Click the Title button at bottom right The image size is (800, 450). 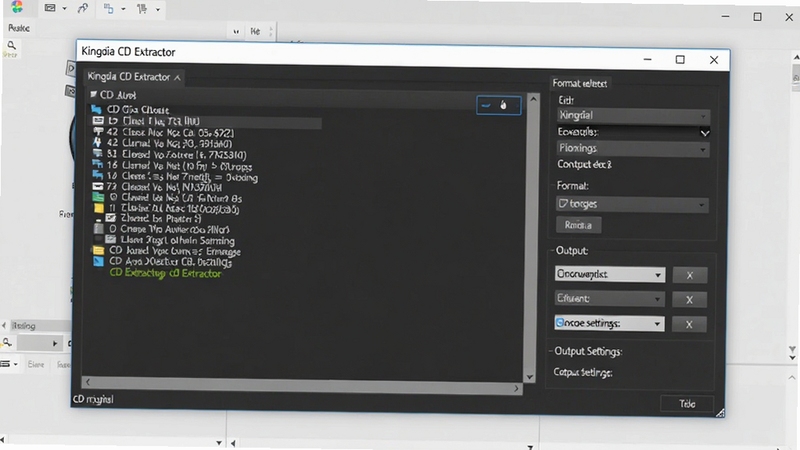(687, 404)
